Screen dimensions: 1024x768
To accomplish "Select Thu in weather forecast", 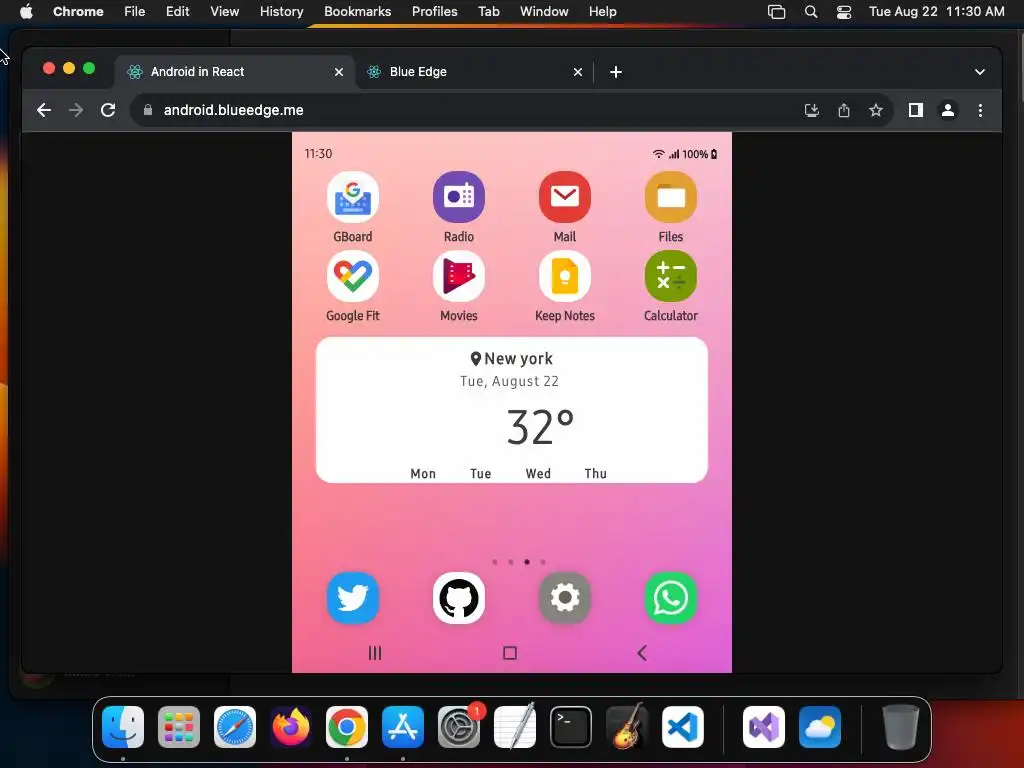I will click(x=596, y=473).
